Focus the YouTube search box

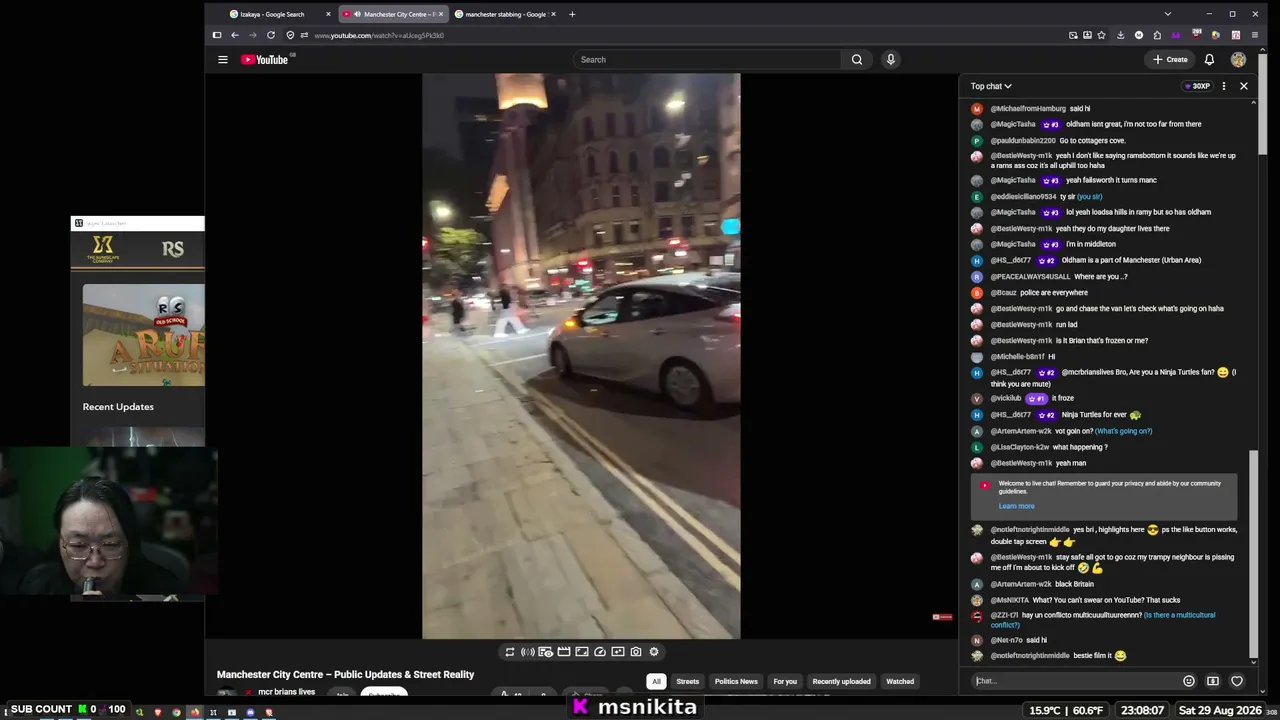pos(709,60)
